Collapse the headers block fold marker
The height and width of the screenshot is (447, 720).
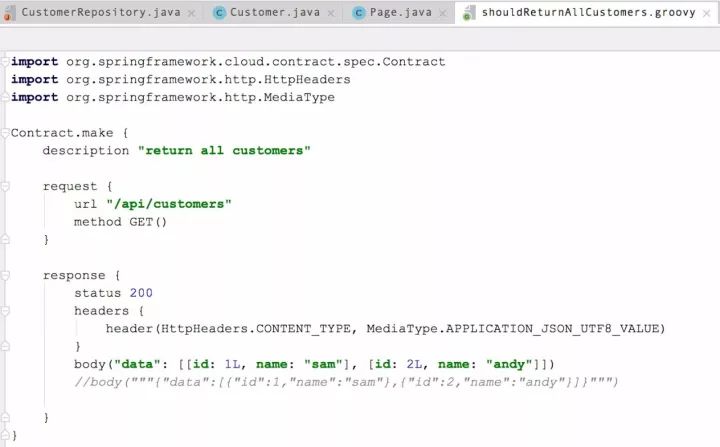pos(5,311)
